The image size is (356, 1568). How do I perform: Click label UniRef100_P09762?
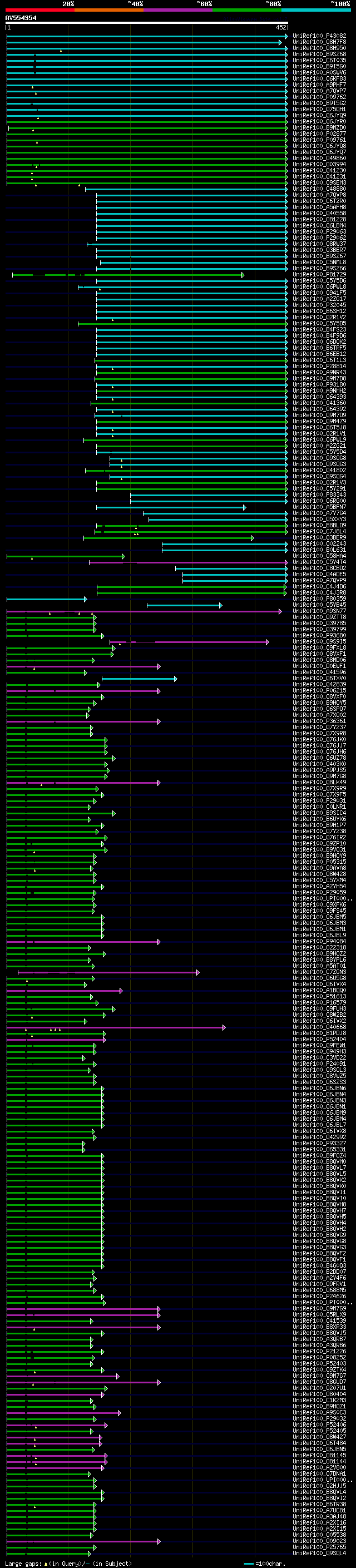pos(319,97)
